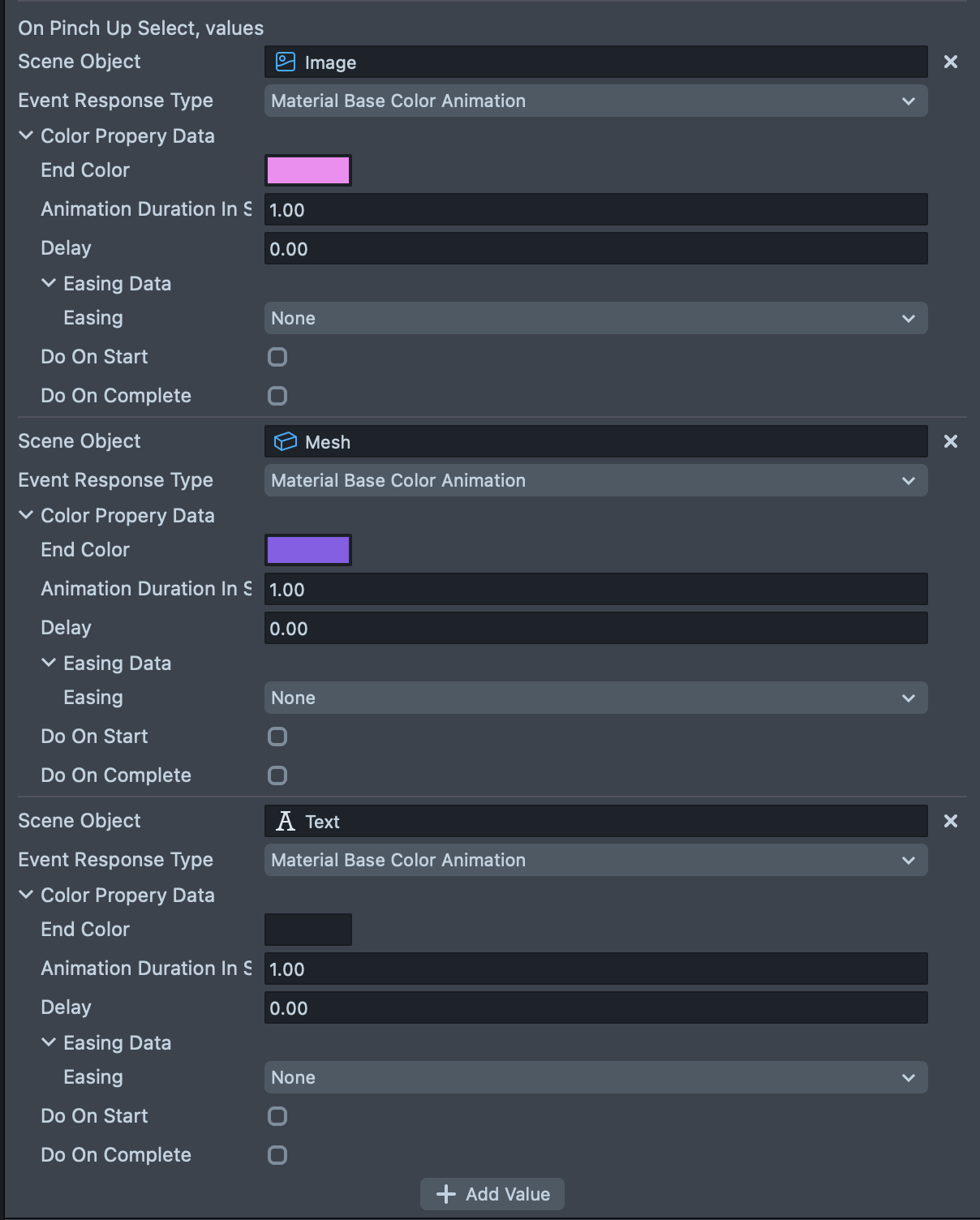Click the Text object type icon
The image size is (980, 1220).
(286, 821)
